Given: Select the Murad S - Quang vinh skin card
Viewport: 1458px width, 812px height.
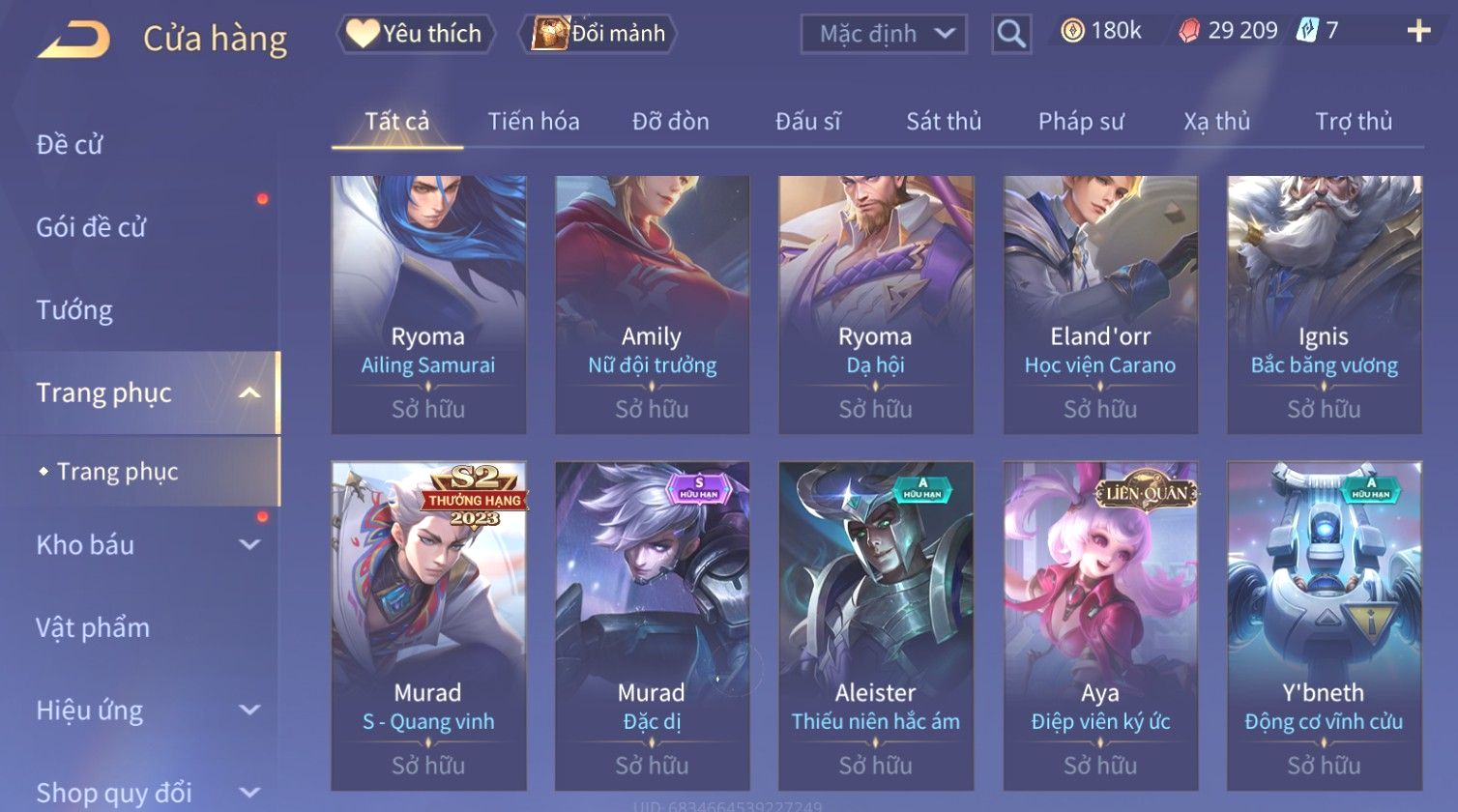Looking at the screenshot, I should [x=428, y=626].
